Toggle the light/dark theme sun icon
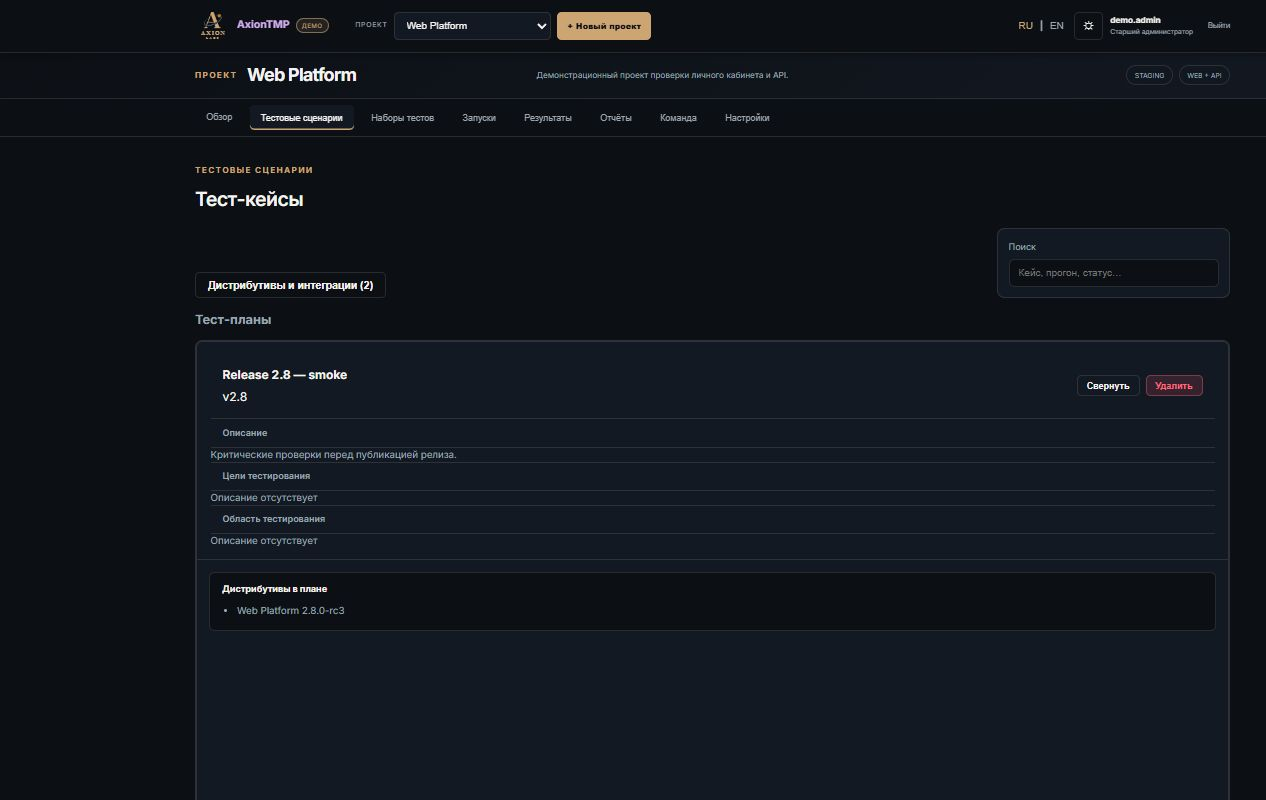Screen dimensions: 1266x800 [x=1088, y=26]
